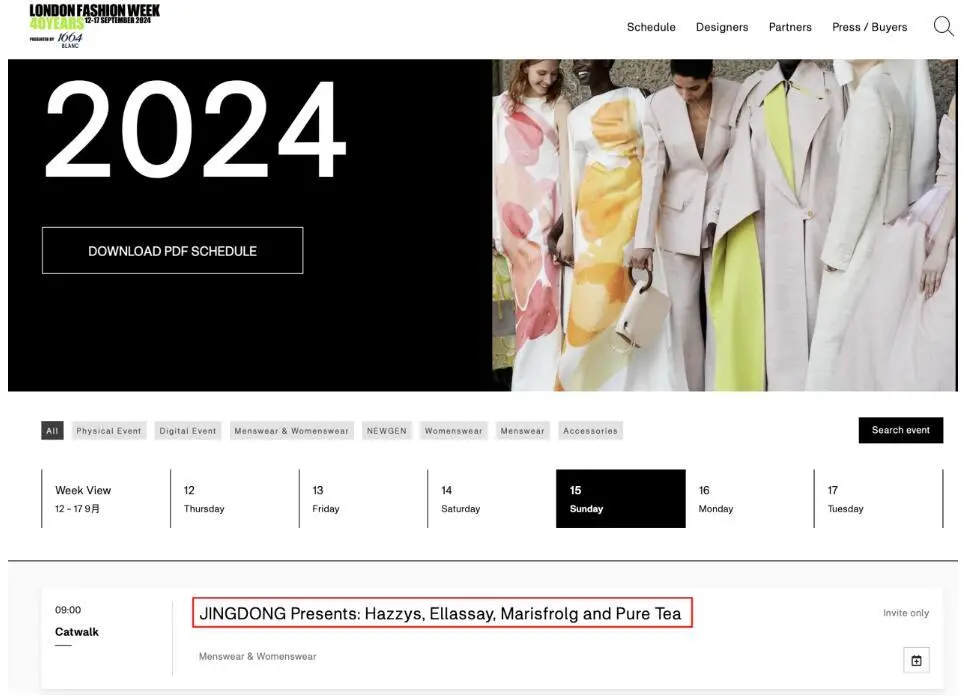Click the search magnifier icon
Image resolution: width=964 pixels, height=699 pixels.
click(x=942, y=27)
